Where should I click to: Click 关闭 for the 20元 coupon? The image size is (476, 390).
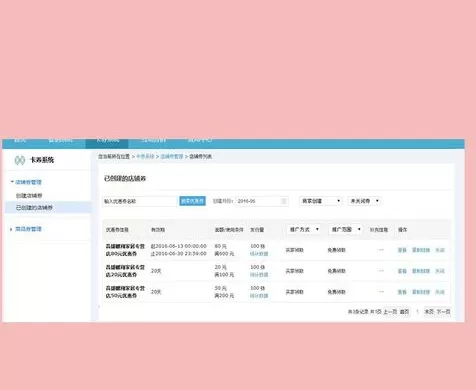point(440,271)
